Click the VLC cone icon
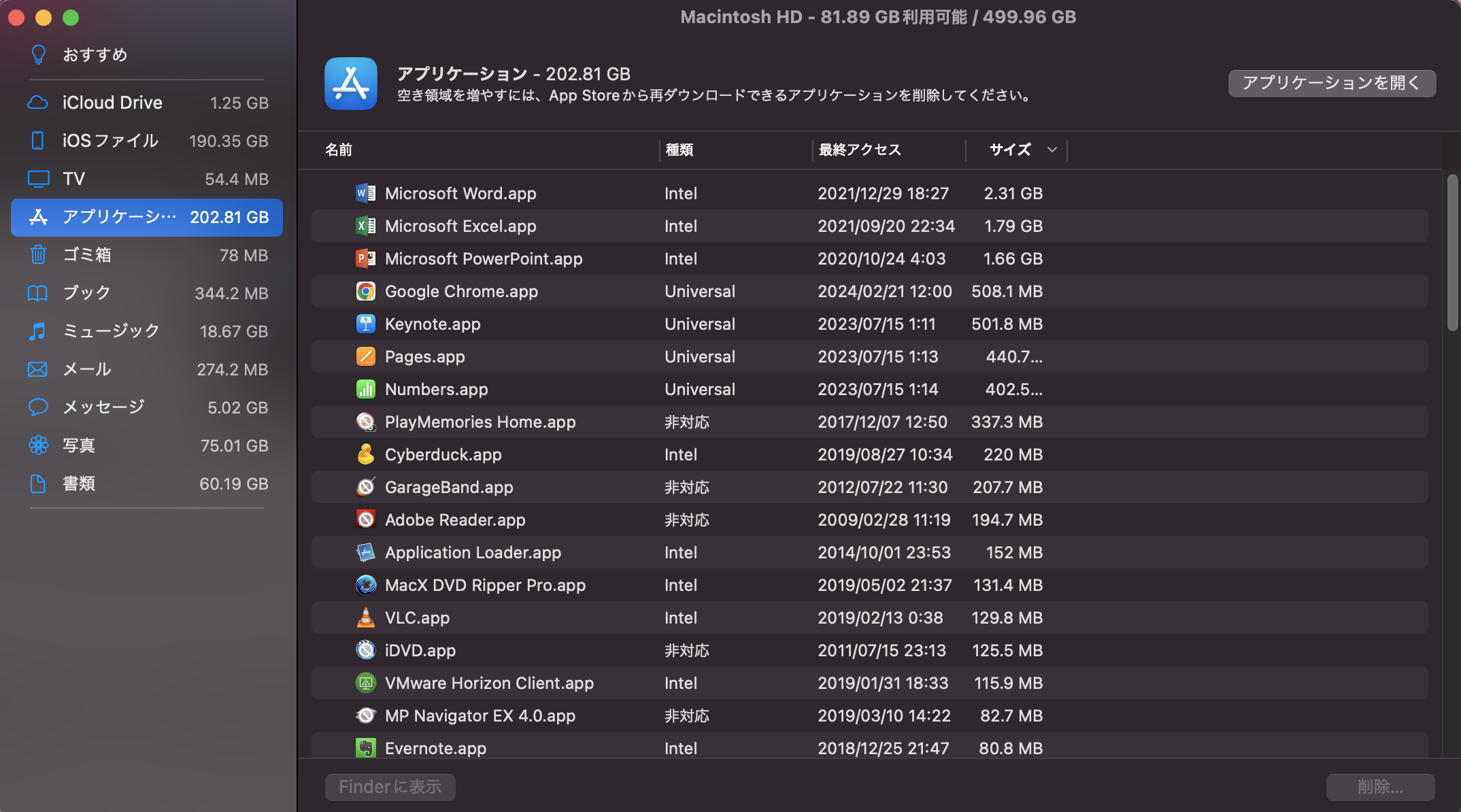The width and height of the screenshot is (1461, 812). [365, 618]
